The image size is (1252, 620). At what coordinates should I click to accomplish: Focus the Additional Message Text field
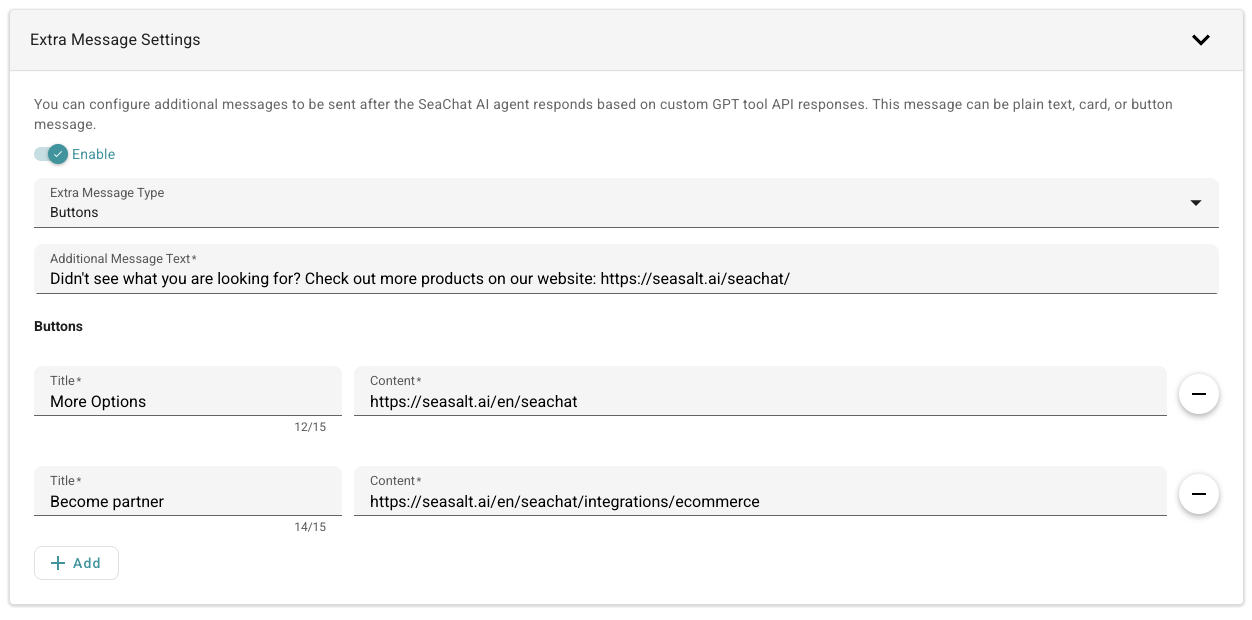pos(625,279)
